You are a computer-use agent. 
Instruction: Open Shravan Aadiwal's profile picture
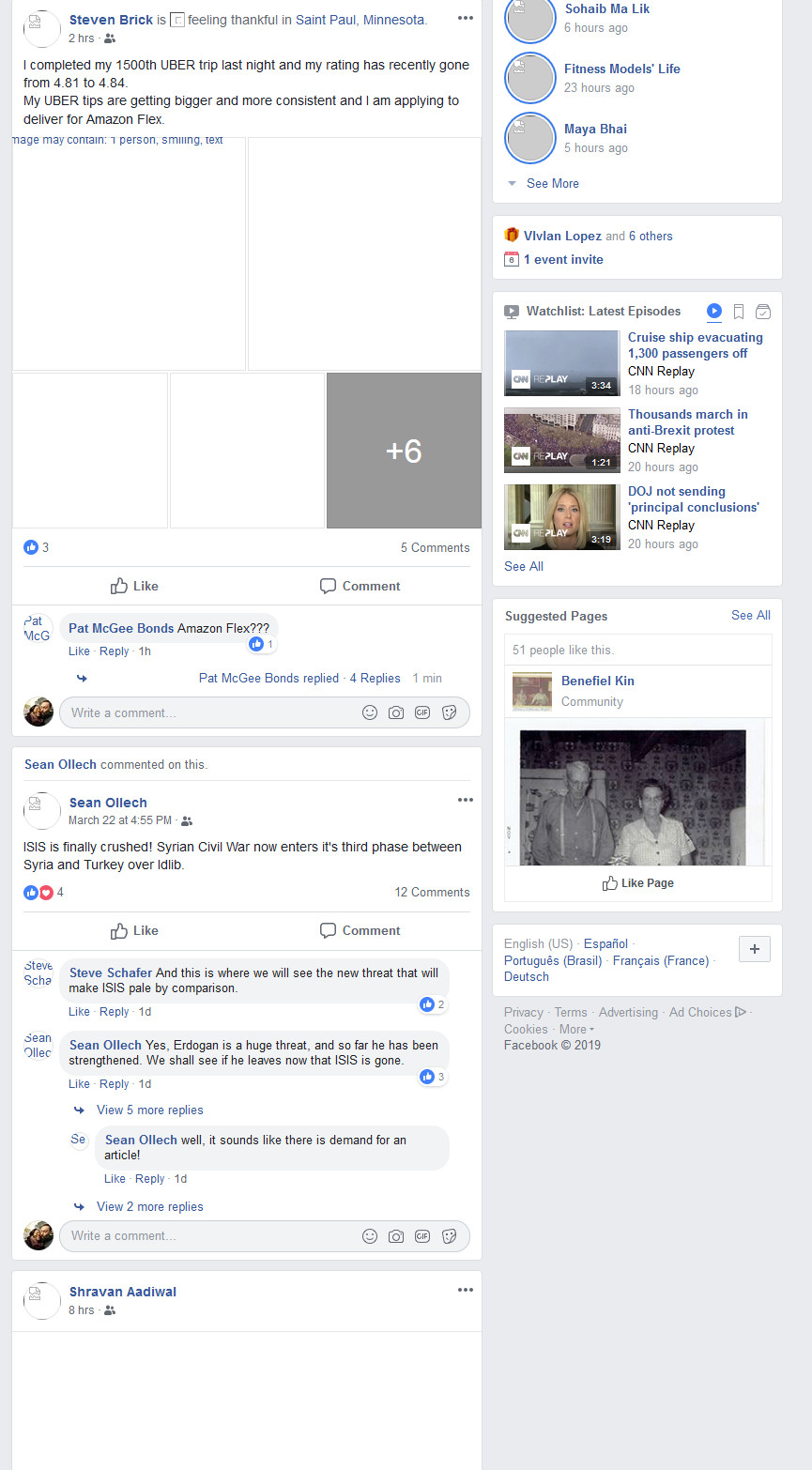tap(42, 1300)
